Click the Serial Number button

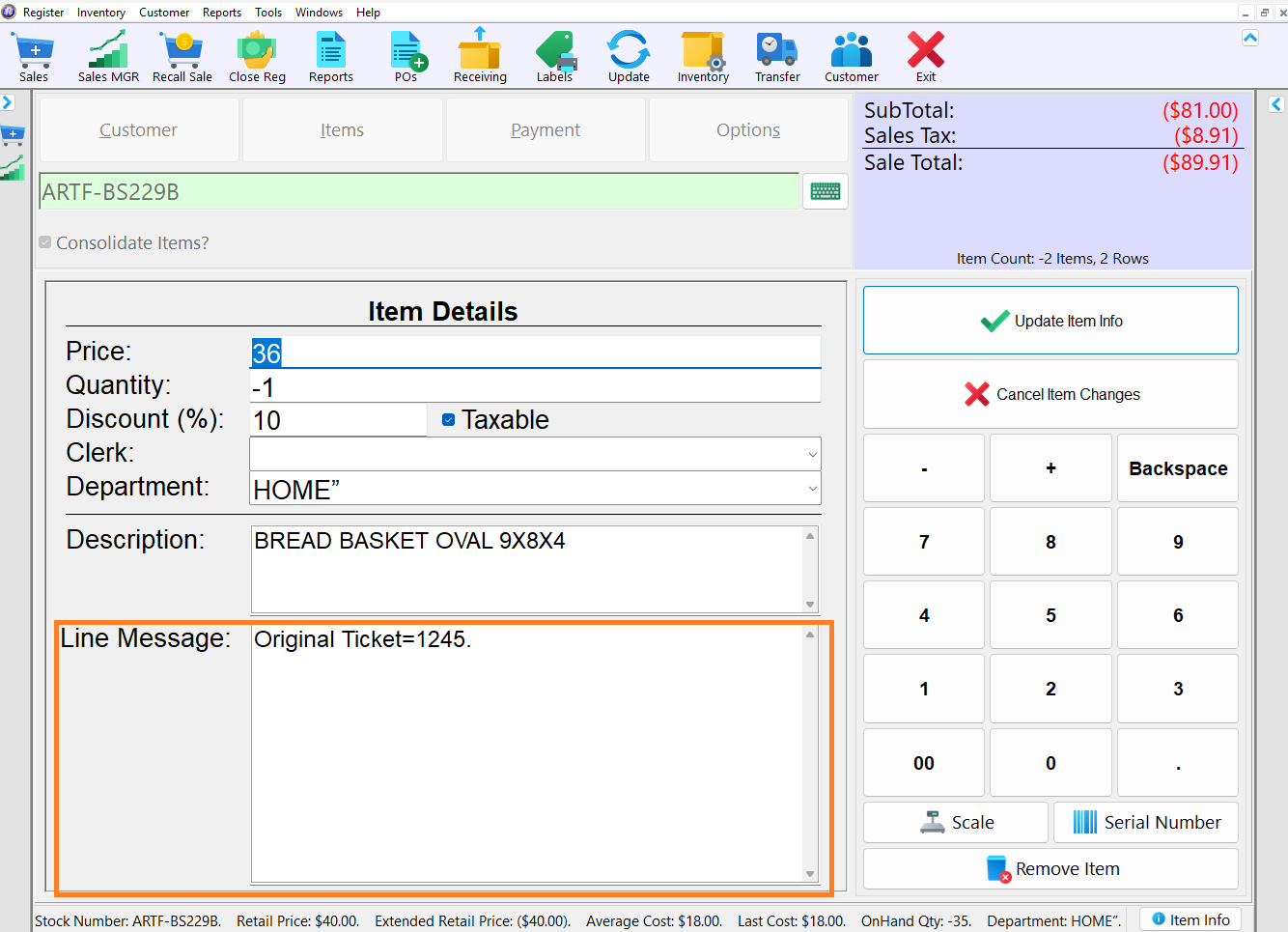click(1146, 822)
